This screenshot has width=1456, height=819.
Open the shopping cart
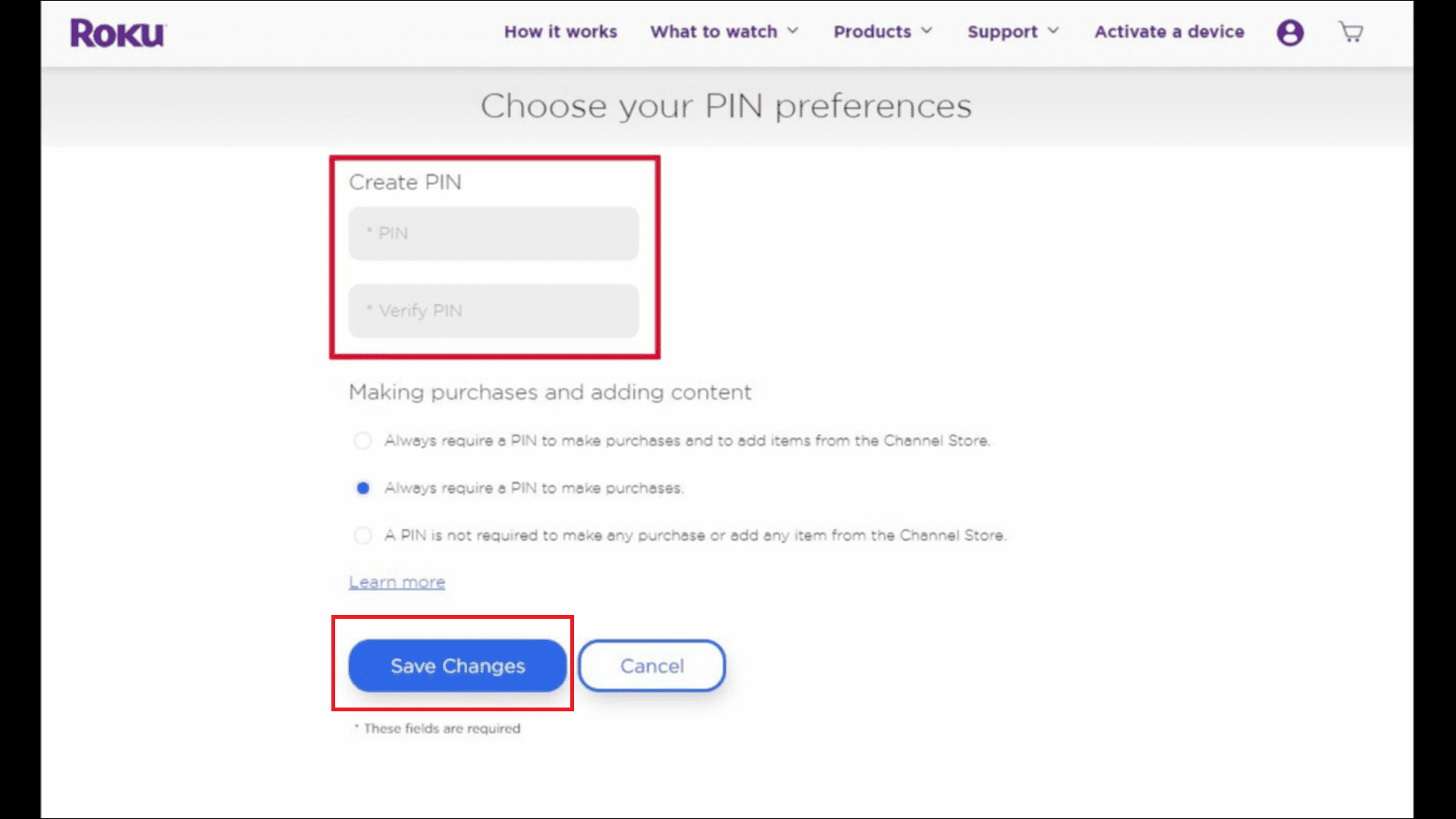click(1351, 33)
